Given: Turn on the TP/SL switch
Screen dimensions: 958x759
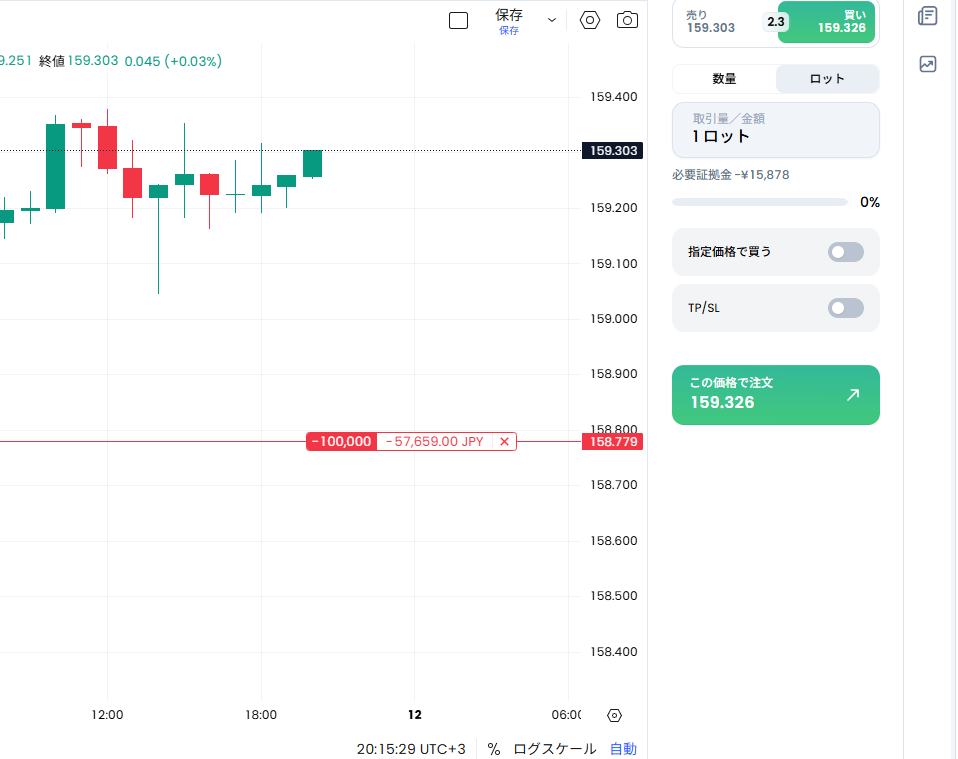Looking at the screenshot, I should point(846,308).
